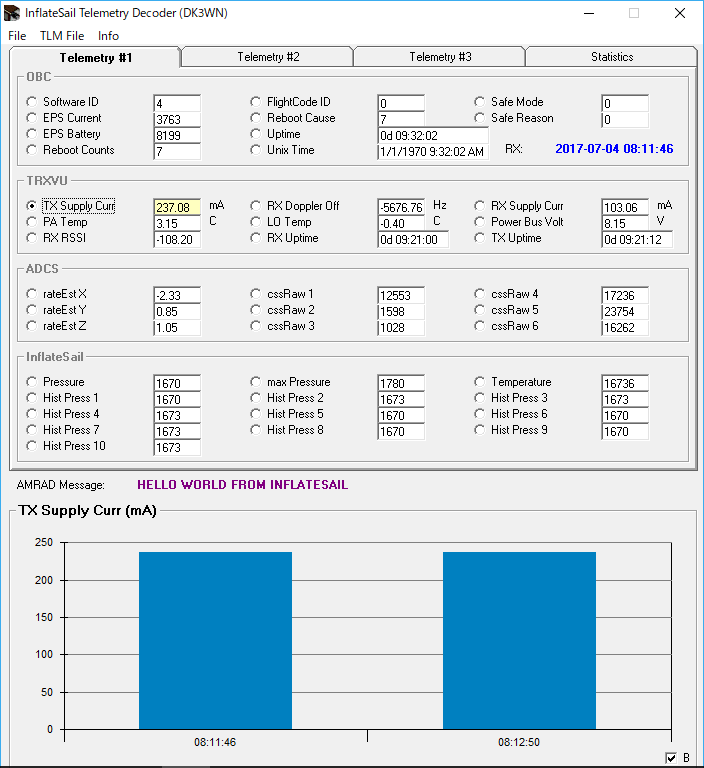The width and height of the screenshot is (704, 768).
Task: Select the TX Supply Curr radio button
Action: (x=32, y=206)
